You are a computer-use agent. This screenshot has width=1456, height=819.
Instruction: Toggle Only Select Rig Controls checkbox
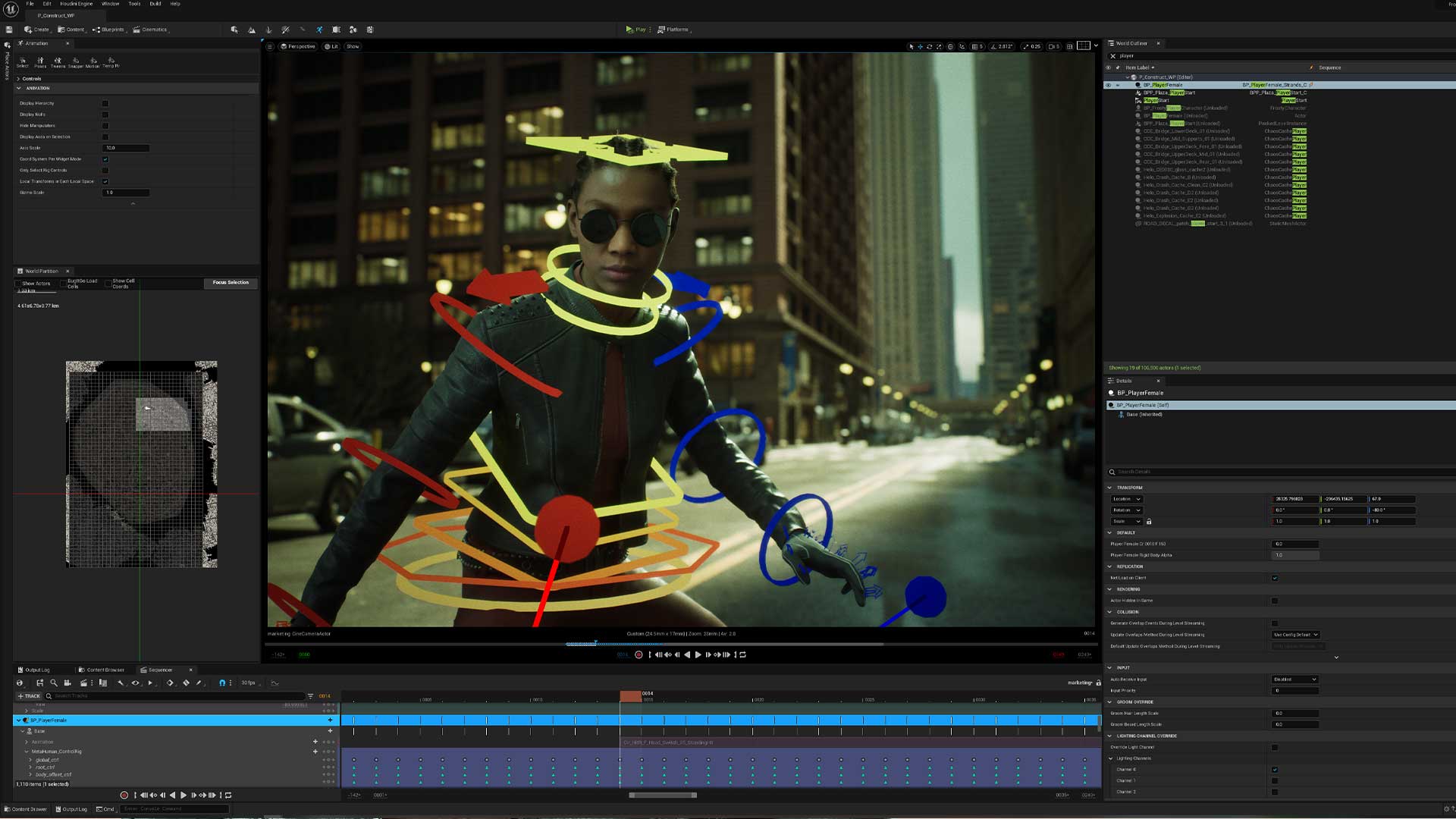point(105,171)
